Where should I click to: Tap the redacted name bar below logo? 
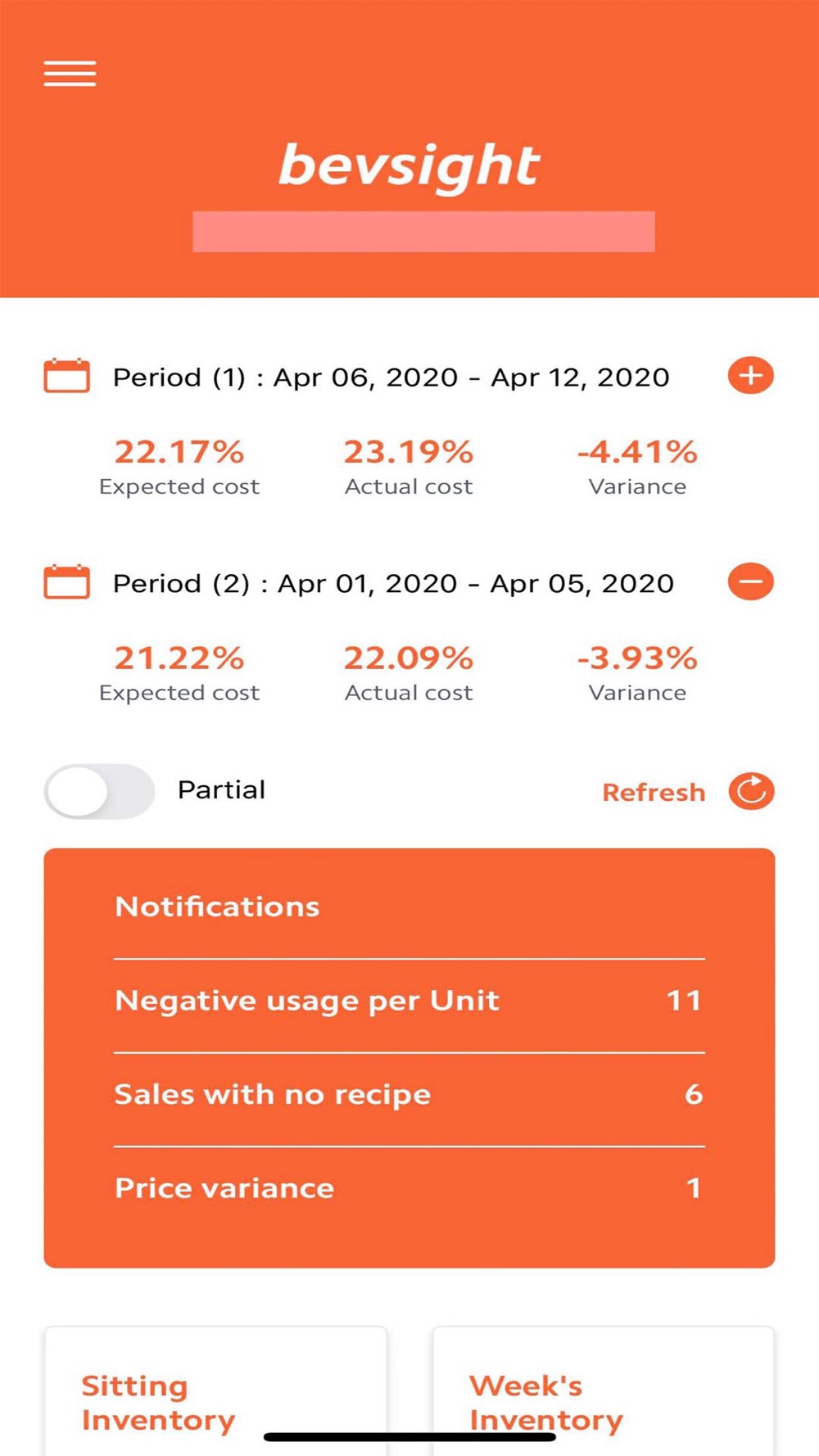tap(423, 232)
